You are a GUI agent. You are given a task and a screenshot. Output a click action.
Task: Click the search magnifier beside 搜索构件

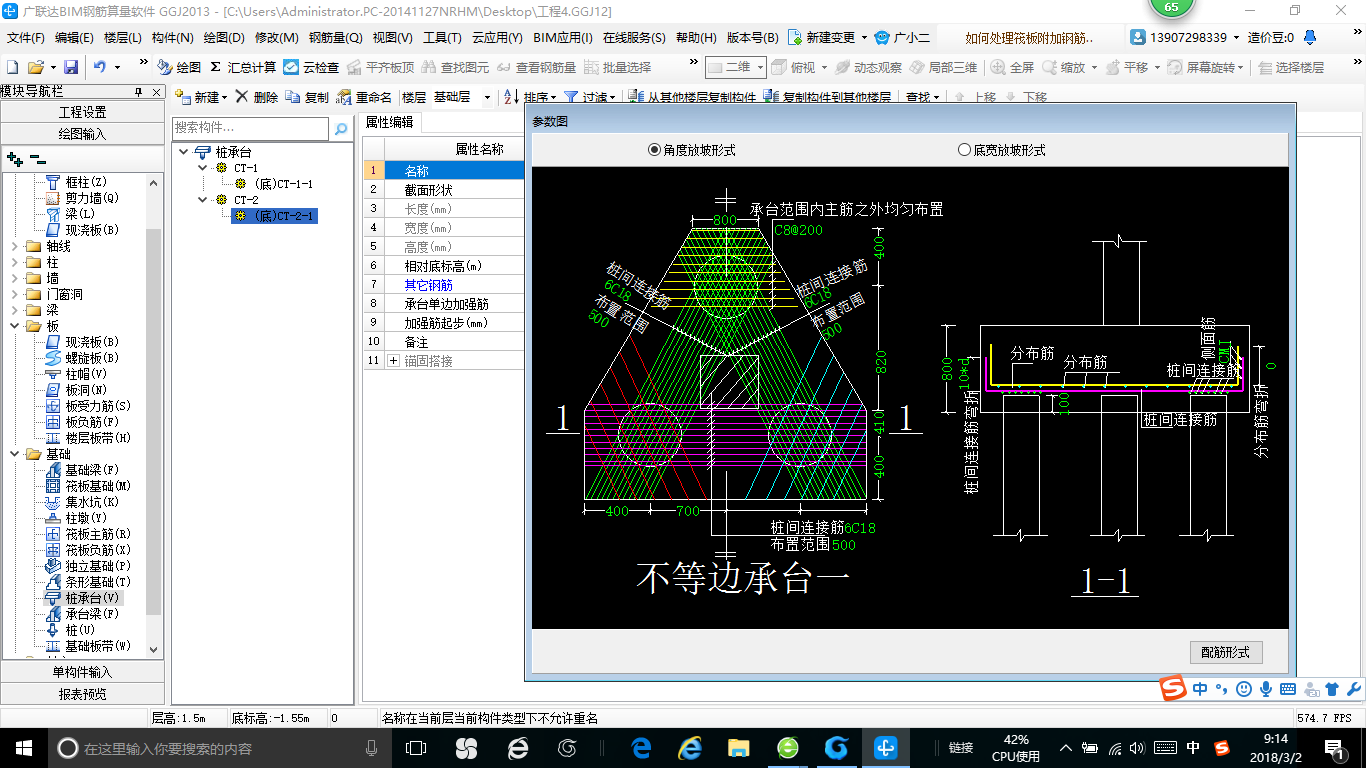[341, 129]
